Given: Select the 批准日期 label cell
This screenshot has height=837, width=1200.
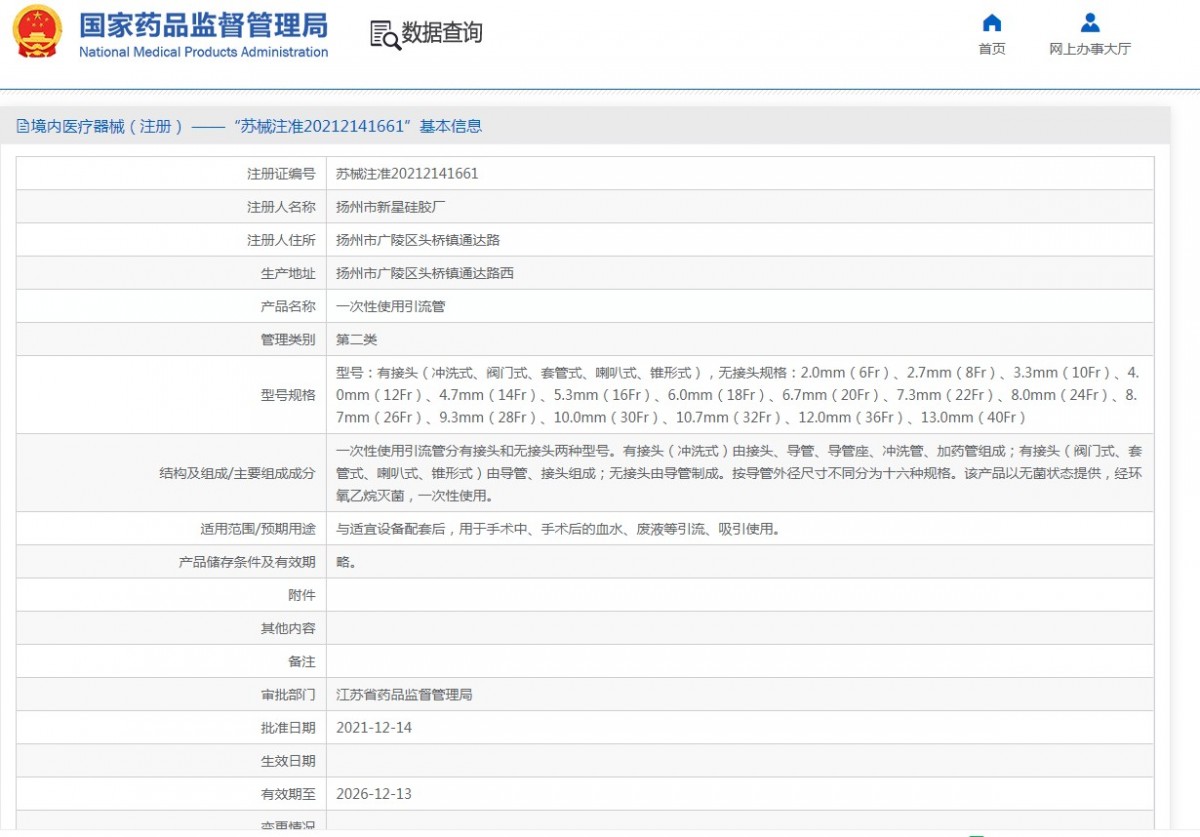Looking at the screenshot, I should click(170, 727).
